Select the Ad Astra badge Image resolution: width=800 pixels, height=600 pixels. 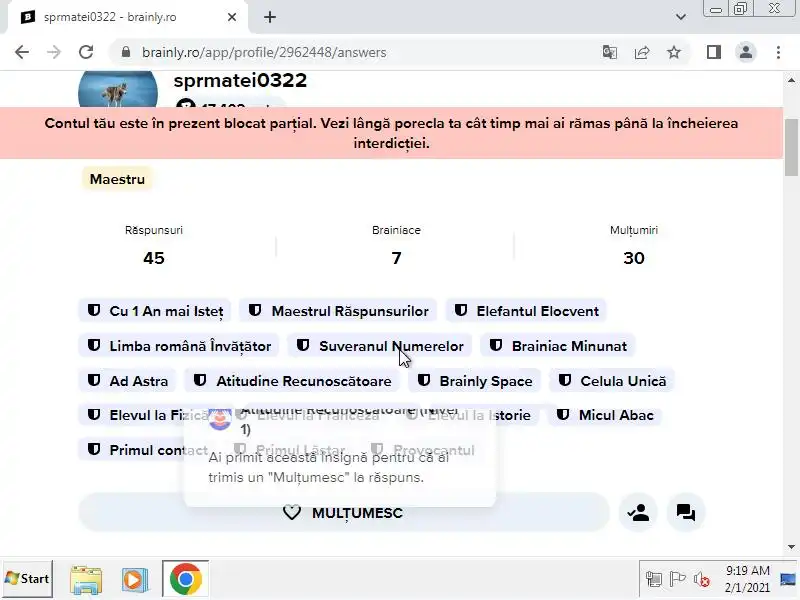coord(127,381)
